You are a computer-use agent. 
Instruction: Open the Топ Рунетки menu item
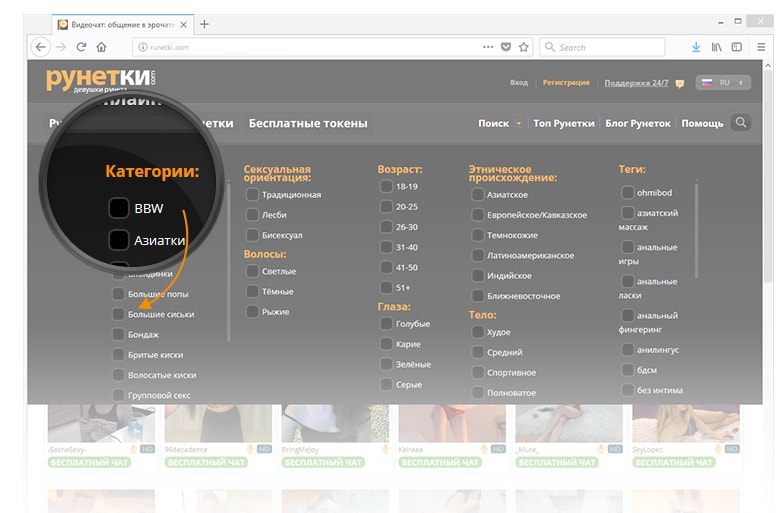pyautogui.click(x=565, y=124)
